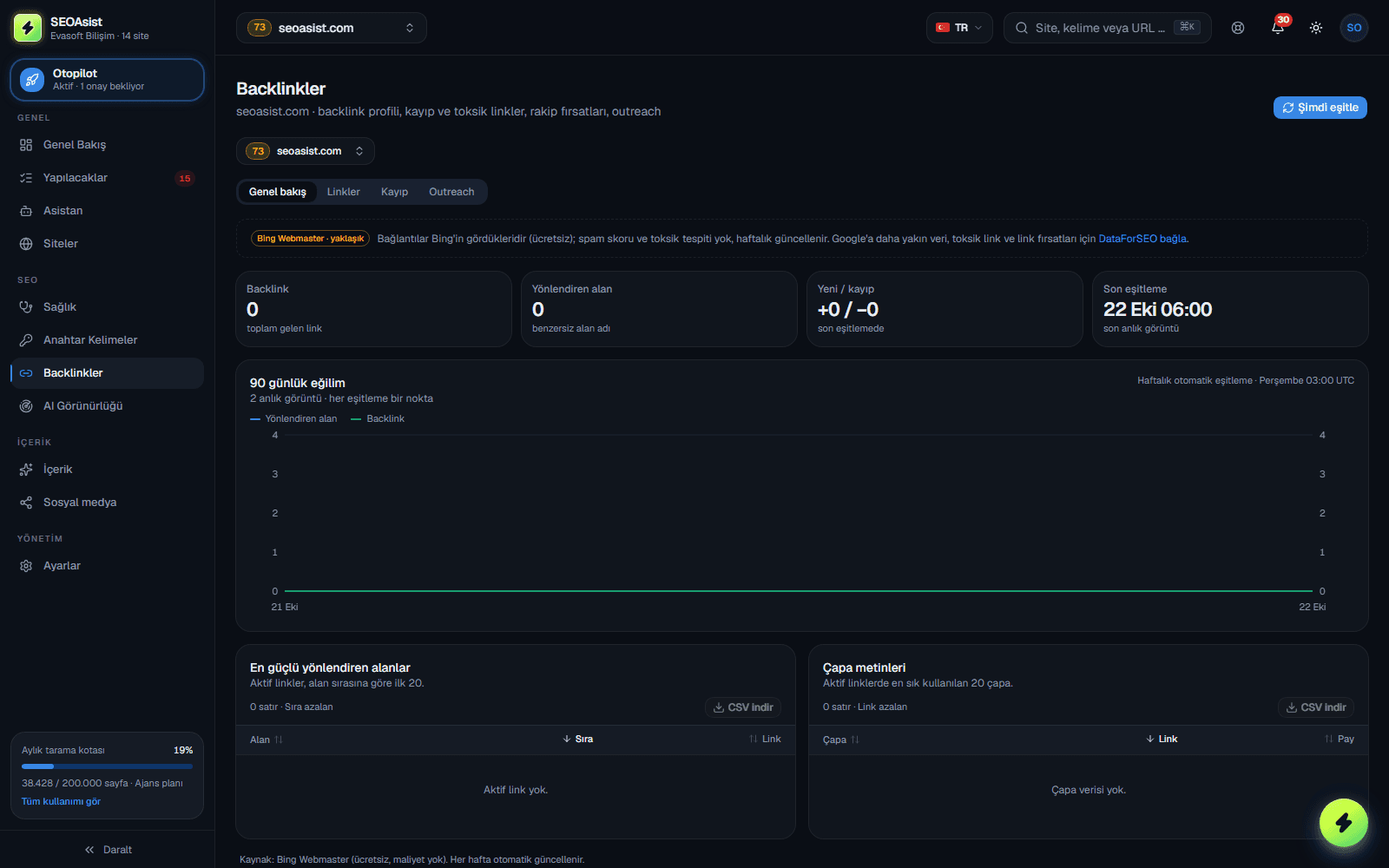This screenshot has width=1389, height=868.
Task: Go to Genel Bakış in sidebar
Action: 107,145
